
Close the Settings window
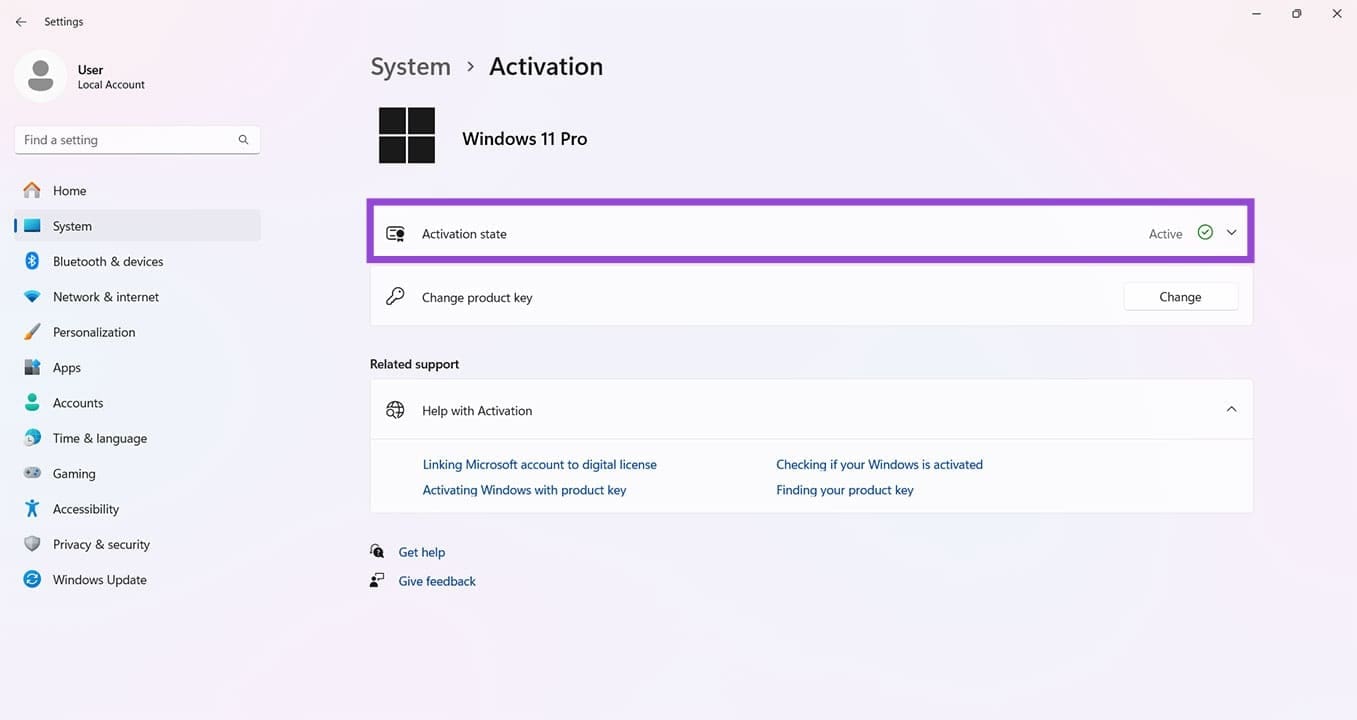pos(1337,14)
